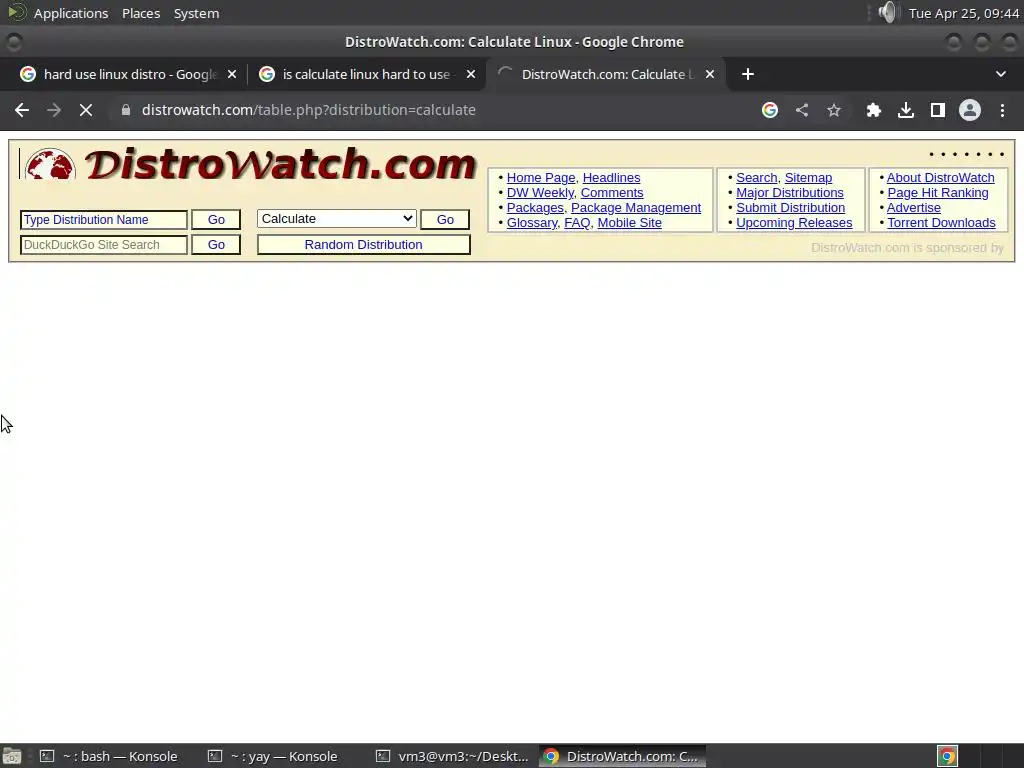Image resolution: width=1024 pixels, height=768 pixels.
Task: Select DistroWatch Chrome taskbar entry
Action: click(x=622, y=756)
